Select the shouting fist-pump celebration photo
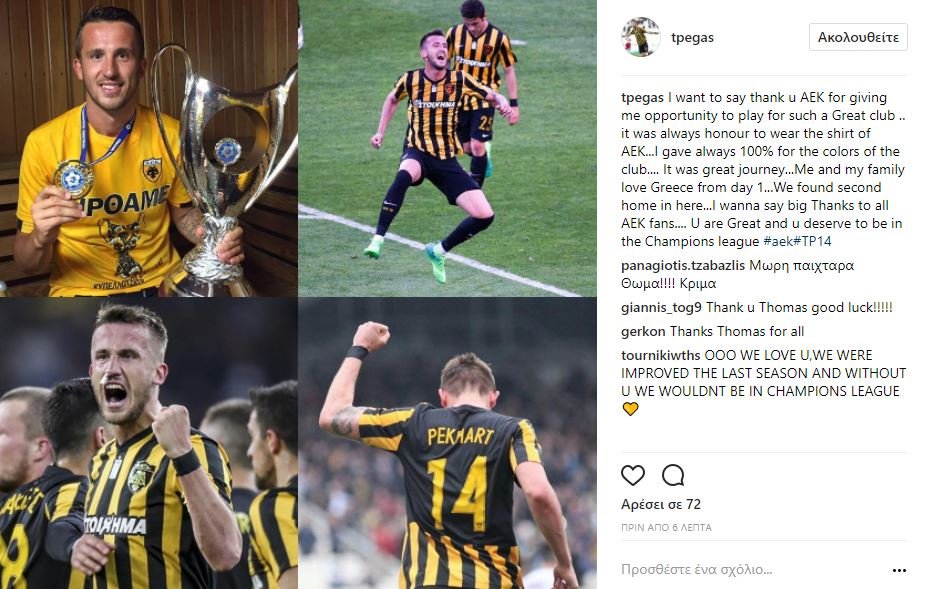This screenshot has width=932, height=589. [x=149, y=443]
